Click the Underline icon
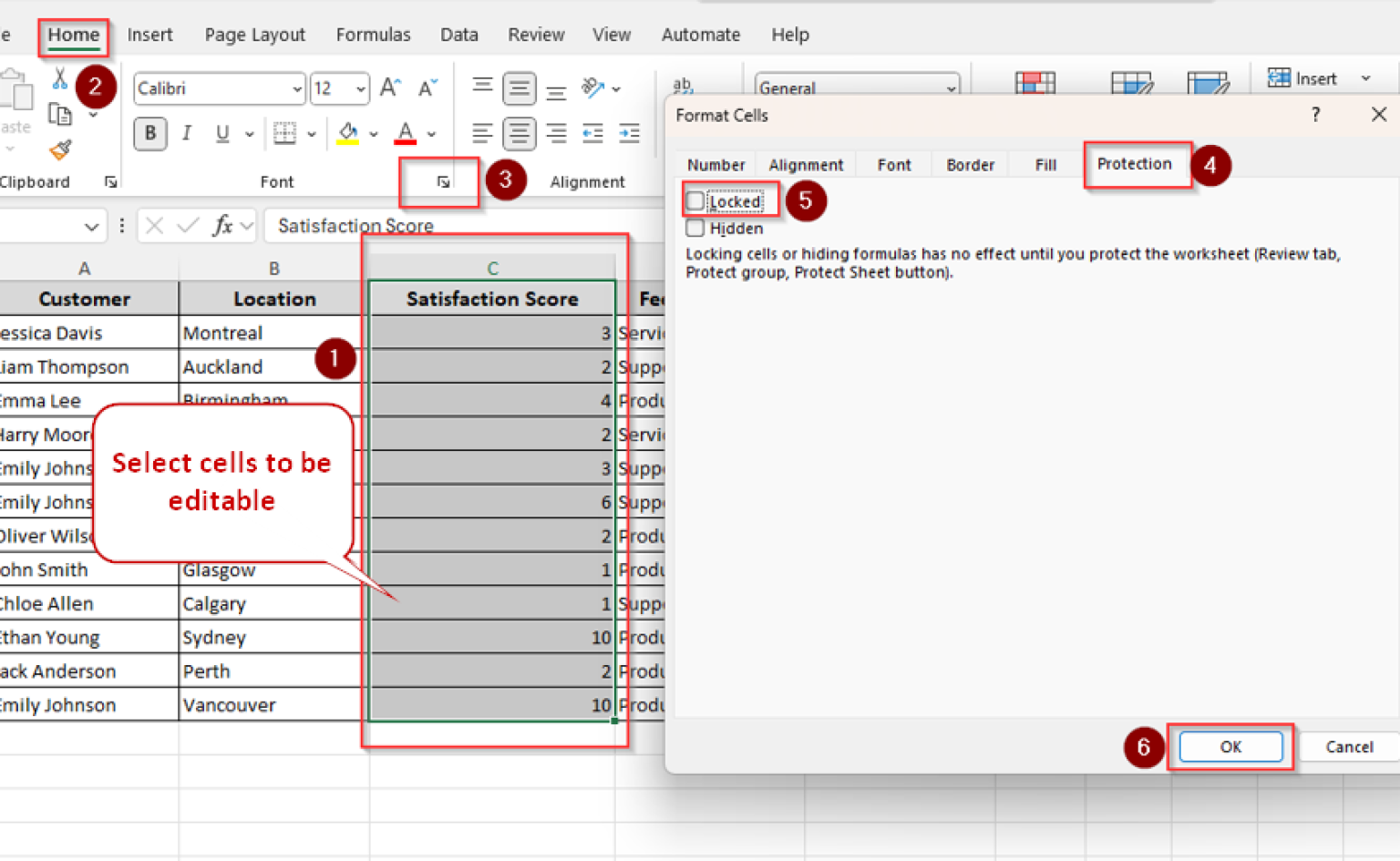Viewport: 1400px width, 861px height. tap(220, 134)
